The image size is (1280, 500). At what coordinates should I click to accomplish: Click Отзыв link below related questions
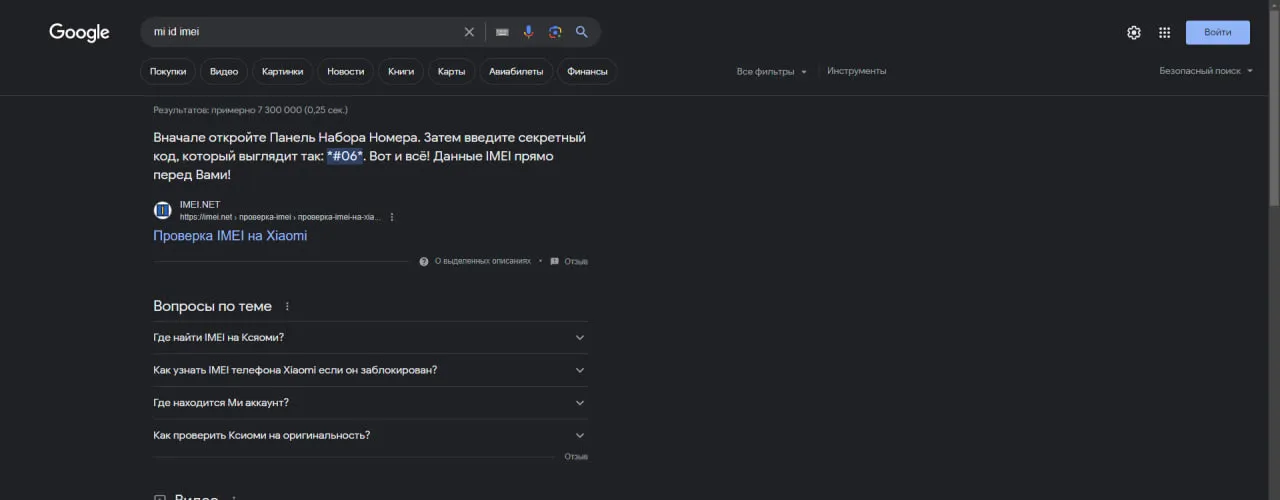(576, 457)
